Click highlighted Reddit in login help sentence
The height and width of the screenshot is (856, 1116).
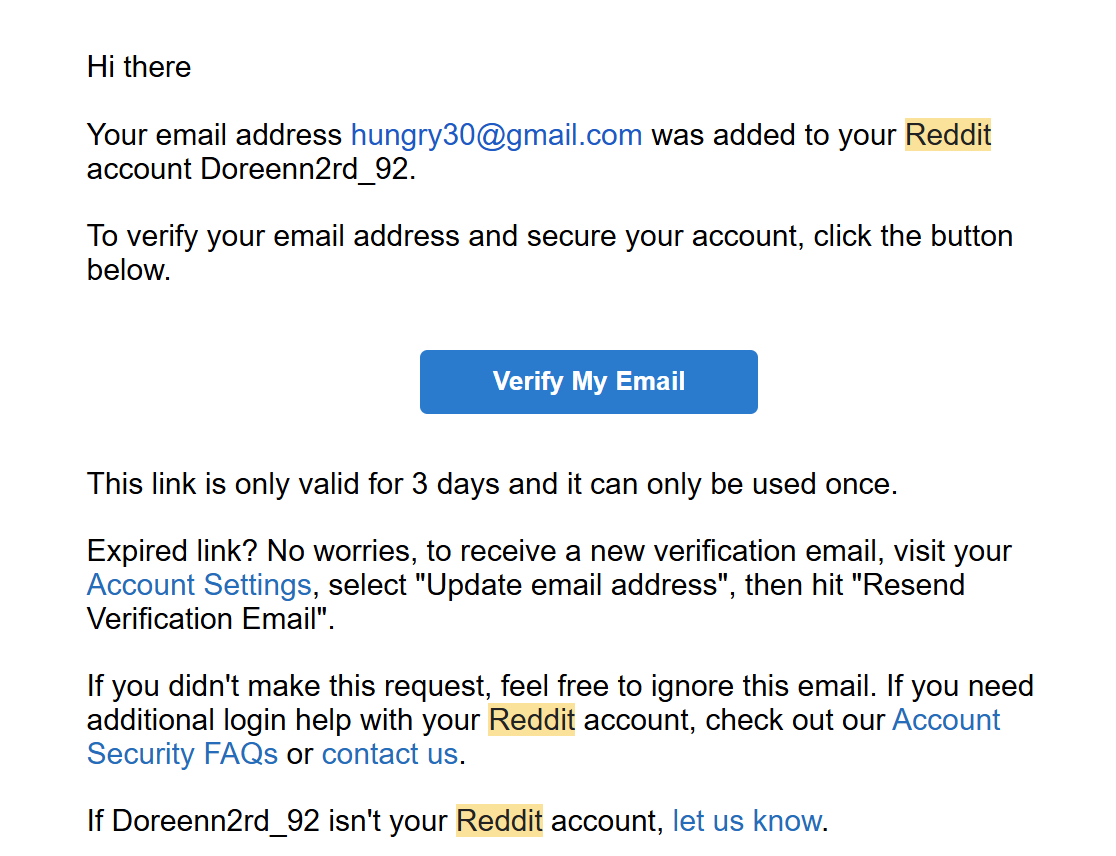532,720
